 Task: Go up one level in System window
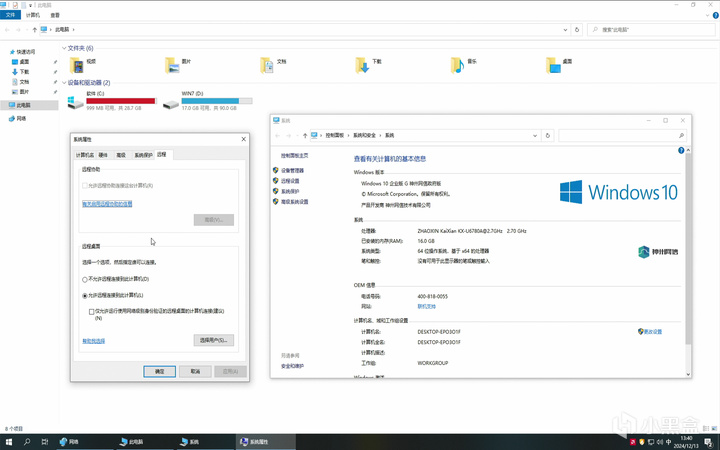(305, 135)
